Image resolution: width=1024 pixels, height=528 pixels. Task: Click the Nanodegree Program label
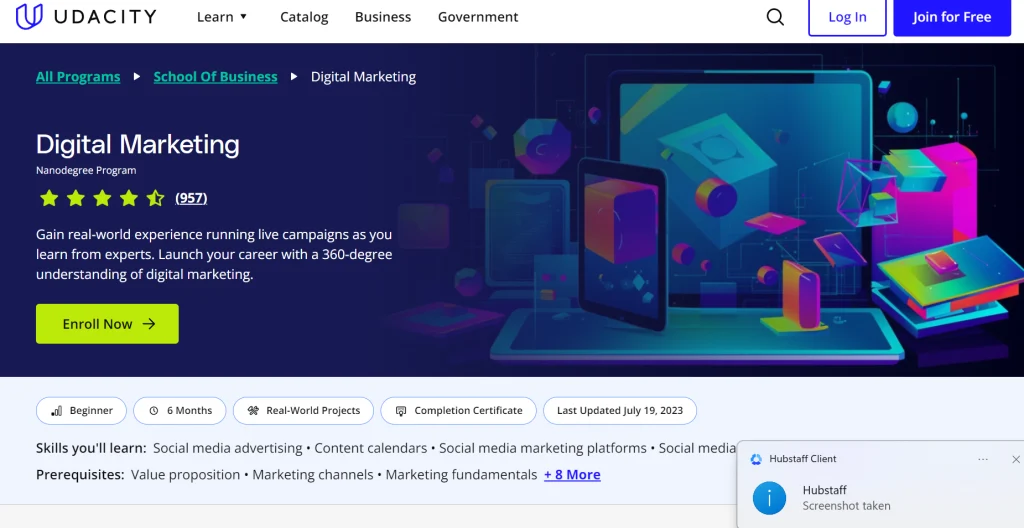pos(86,171)
